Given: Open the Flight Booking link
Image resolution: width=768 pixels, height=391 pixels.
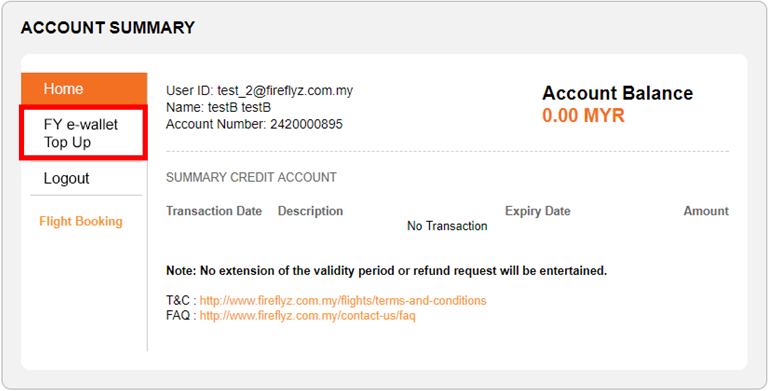Looking at the screenshot, I should pyautogui.click(x=81, y=221).
